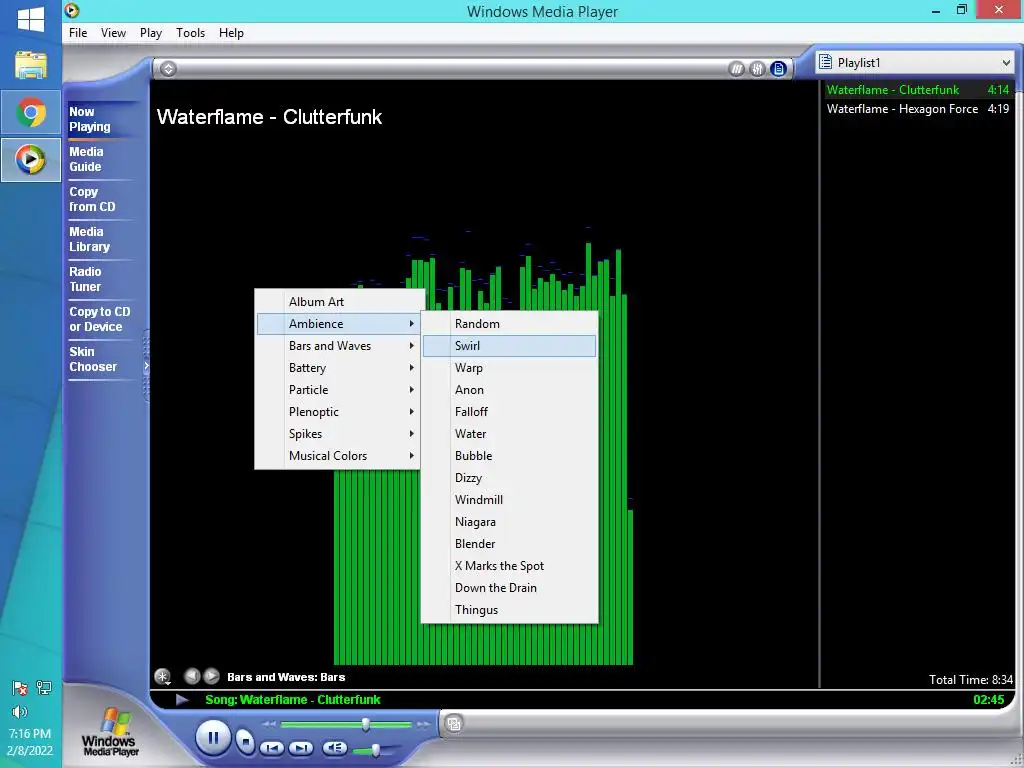Adjust the volume slider thumb
The image size is (1024, 768).
click(x=376, y=750)
